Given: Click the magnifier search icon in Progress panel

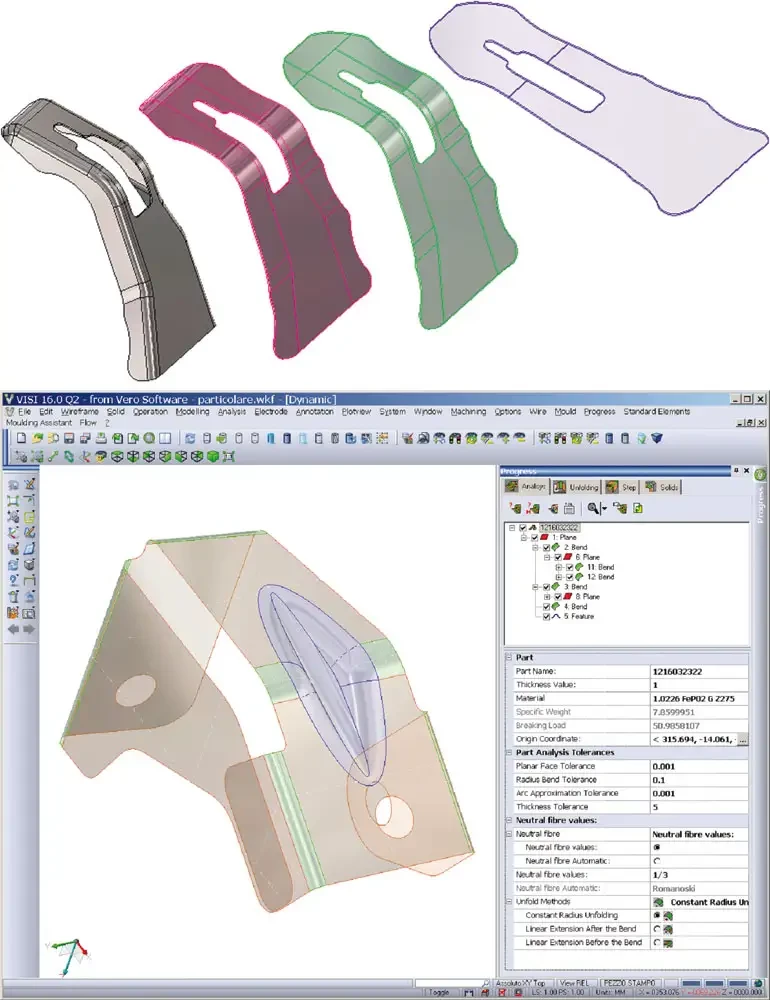Looking at the screenshot, I should coord(593,508).
